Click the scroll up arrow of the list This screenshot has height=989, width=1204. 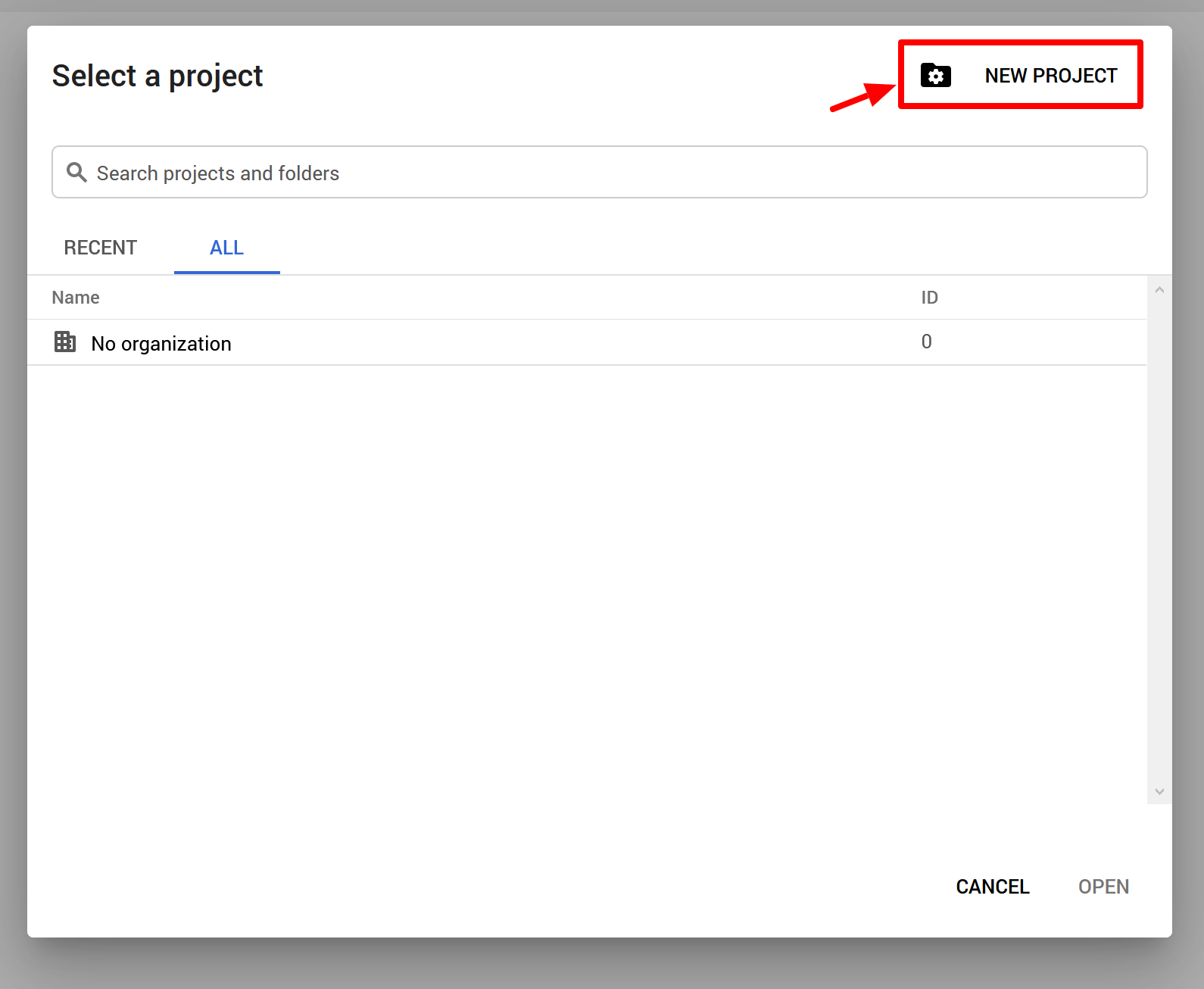1159,290
